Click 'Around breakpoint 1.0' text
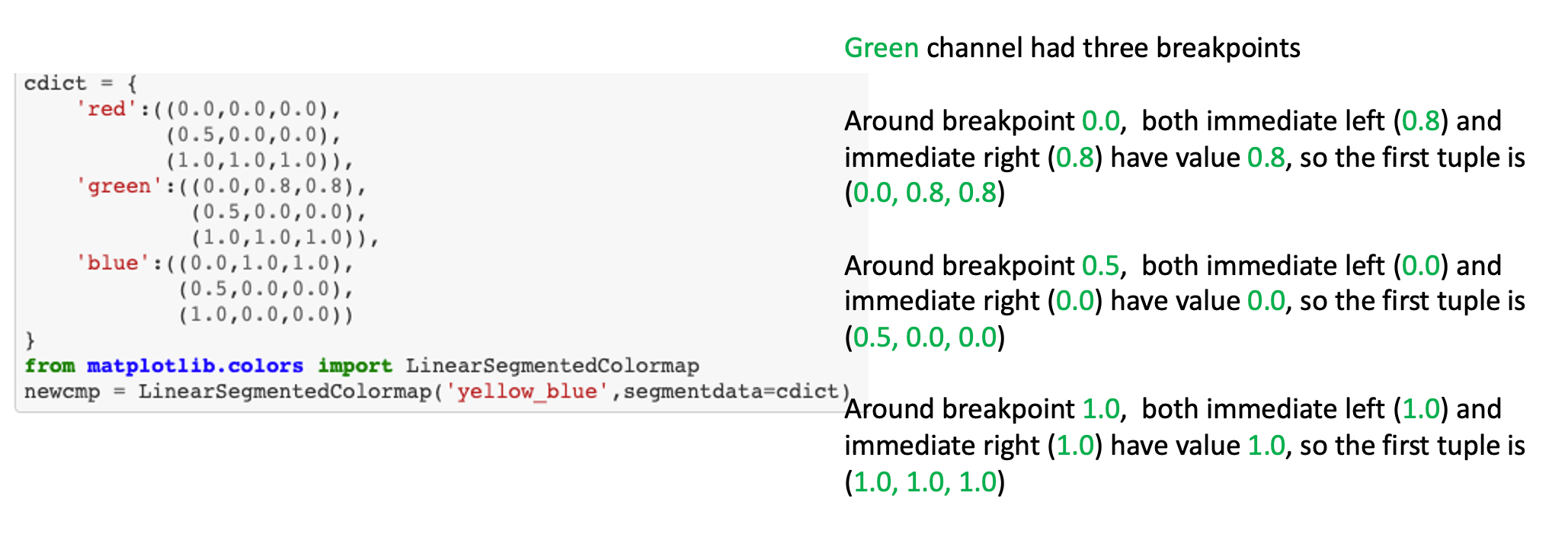The height and width of the screenshot is (547, 1568). point(982,409)
